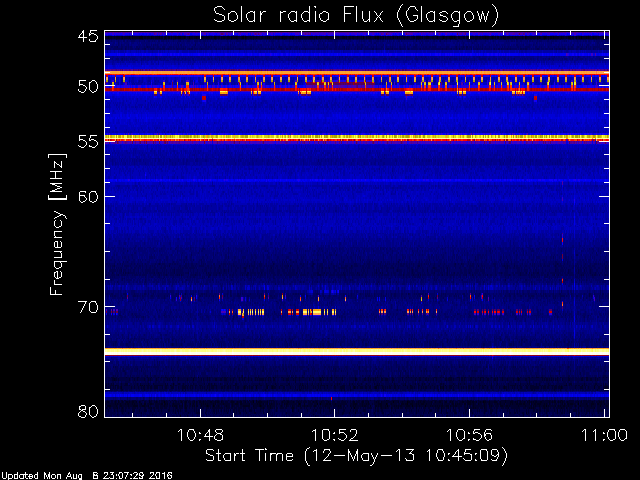Click the 'Start Time (12-May-13 10:45:09)' label
This screenshot has width=640, height=480.
click(x=356, y=456)
